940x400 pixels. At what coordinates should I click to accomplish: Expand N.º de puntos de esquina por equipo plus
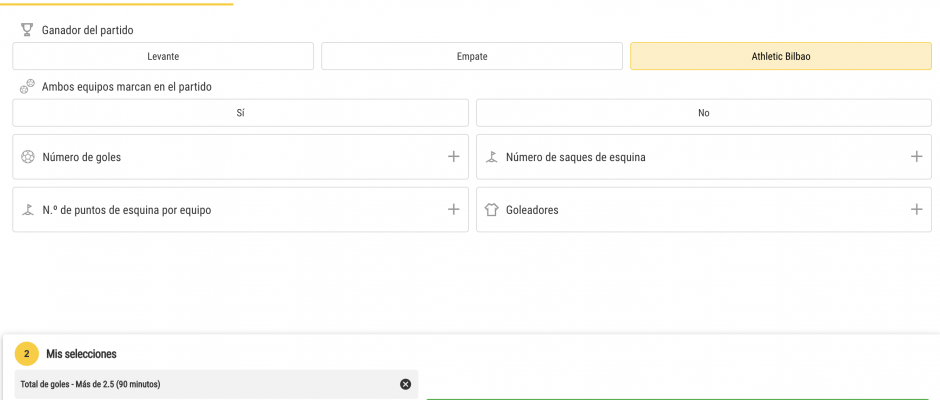click(454, 210)
